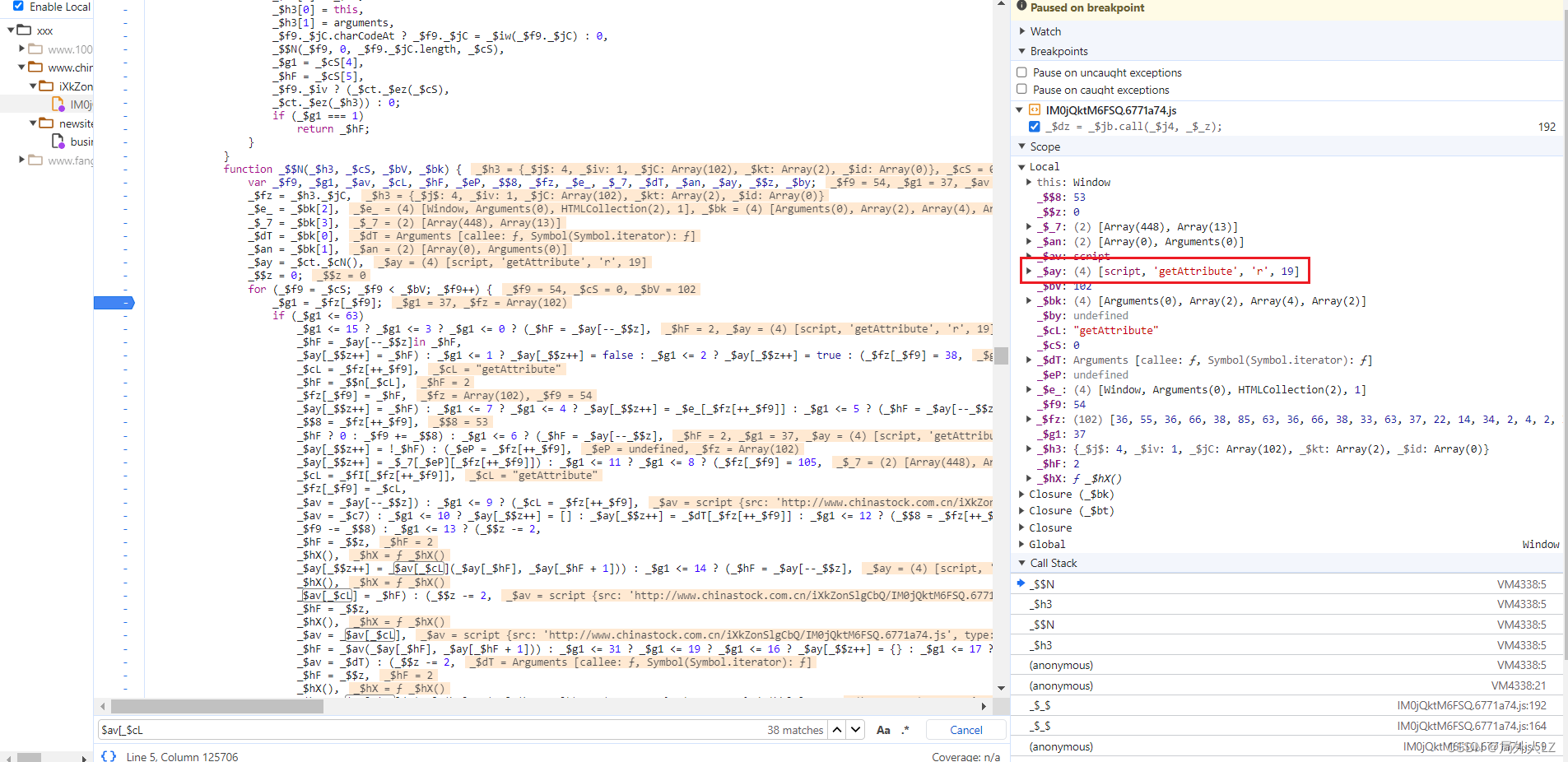The width and height of the screenshot is (1568, 762).
Task: Expand Closure (_$bk) scope
Action: (1022, 494)
